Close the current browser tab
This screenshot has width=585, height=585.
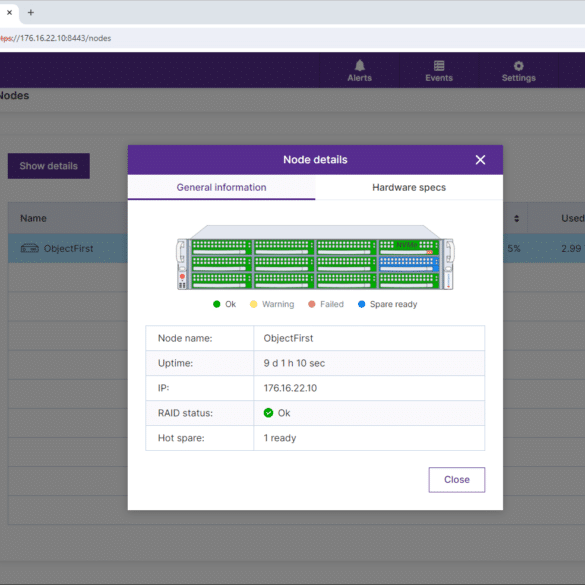pos(9,12)
